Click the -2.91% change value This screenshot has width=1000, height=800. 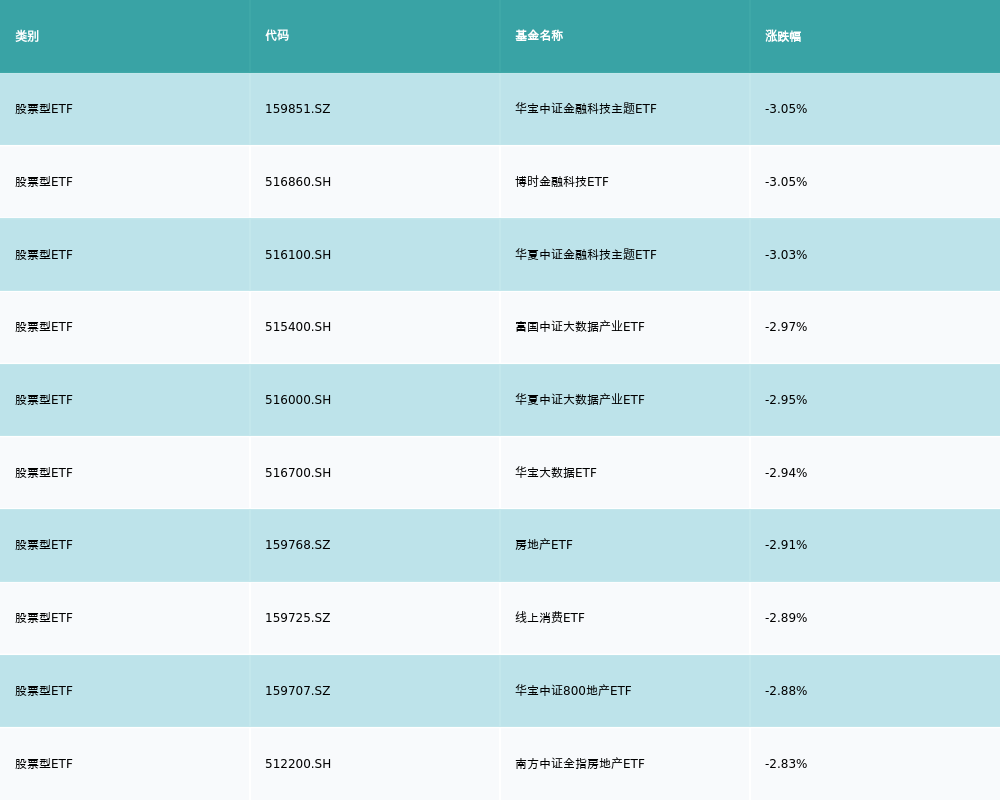(786, 545)
